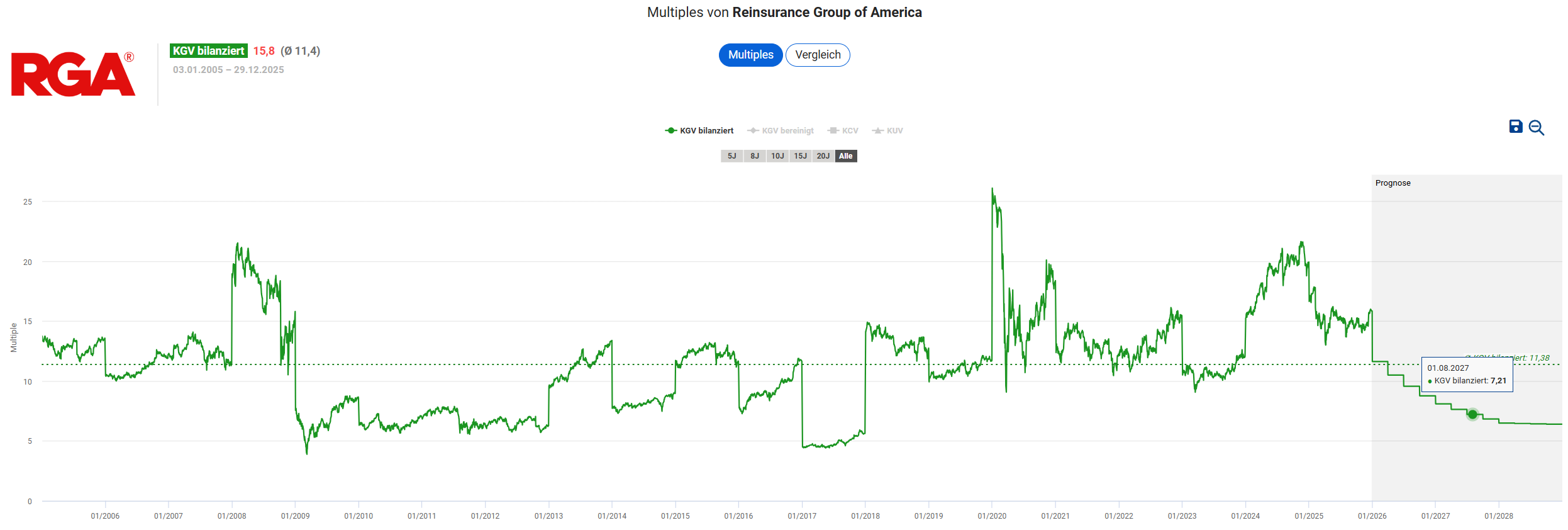This screenshot has height=530, width=1568.
Task: Click the green KGV bilanziert badge
Action: click(x=208, y=51)
